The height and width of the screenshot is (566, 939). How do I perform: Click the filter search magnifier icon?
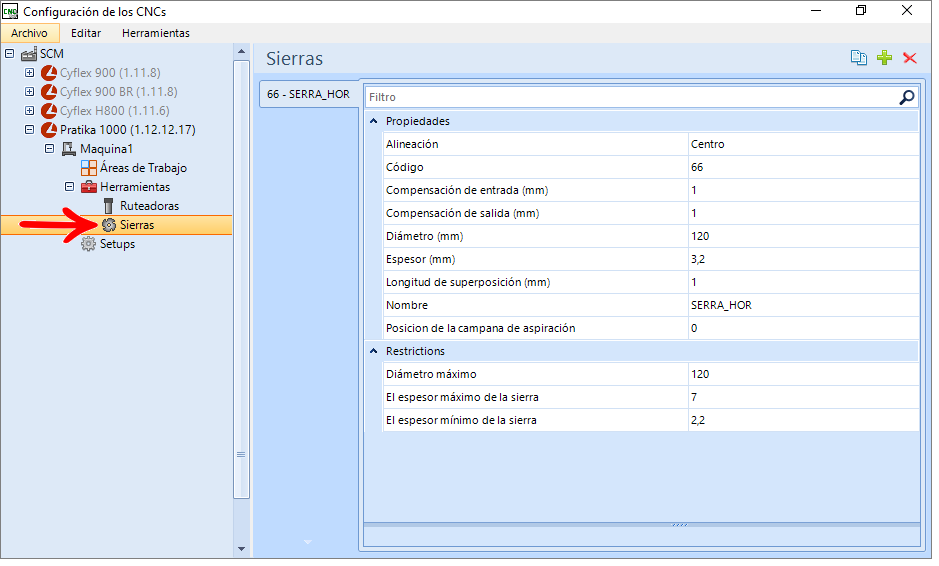907,97
